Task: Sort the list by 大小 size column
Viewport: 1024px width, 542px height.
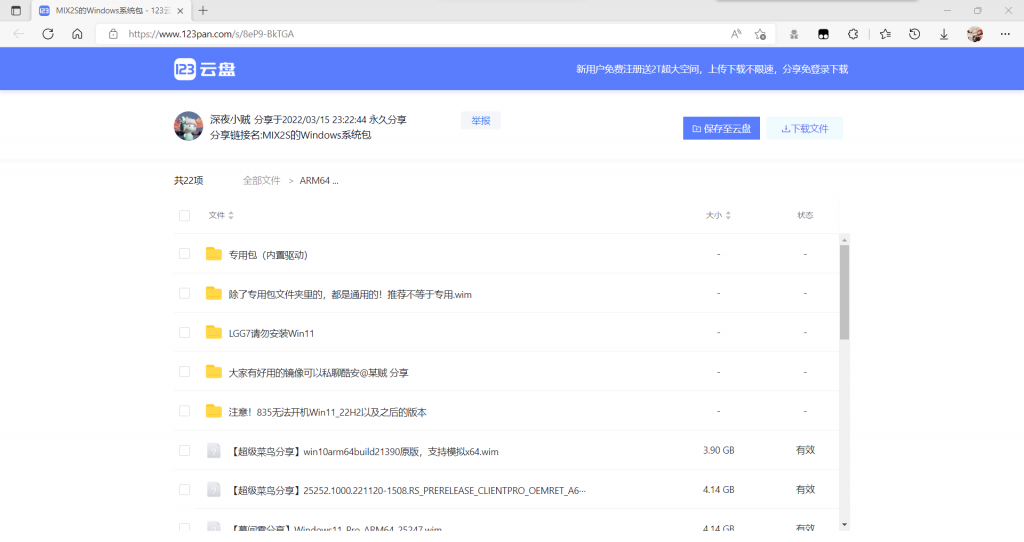Action: (x=718, y=215)
